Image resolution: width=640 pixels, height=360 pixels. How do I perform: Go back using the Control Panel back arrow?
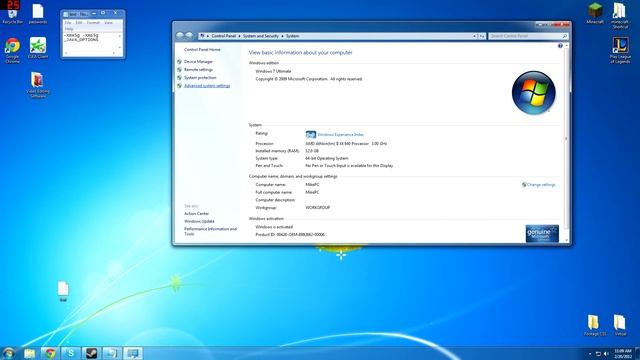(x=180, y=36)
